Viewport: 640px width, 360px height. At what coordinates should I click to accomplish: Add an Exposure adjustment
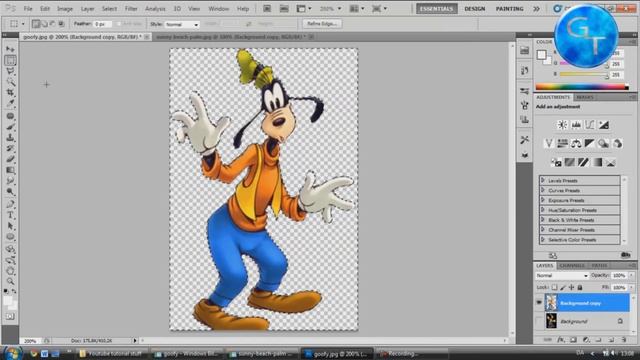[x=604, y=125]
